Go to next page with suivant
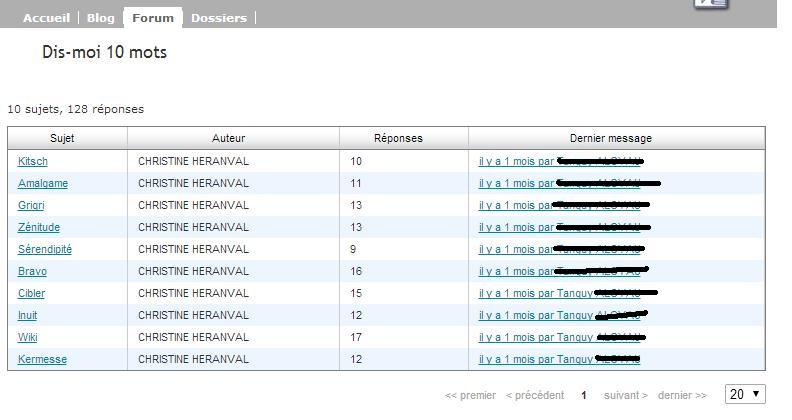 coord(625,396)
